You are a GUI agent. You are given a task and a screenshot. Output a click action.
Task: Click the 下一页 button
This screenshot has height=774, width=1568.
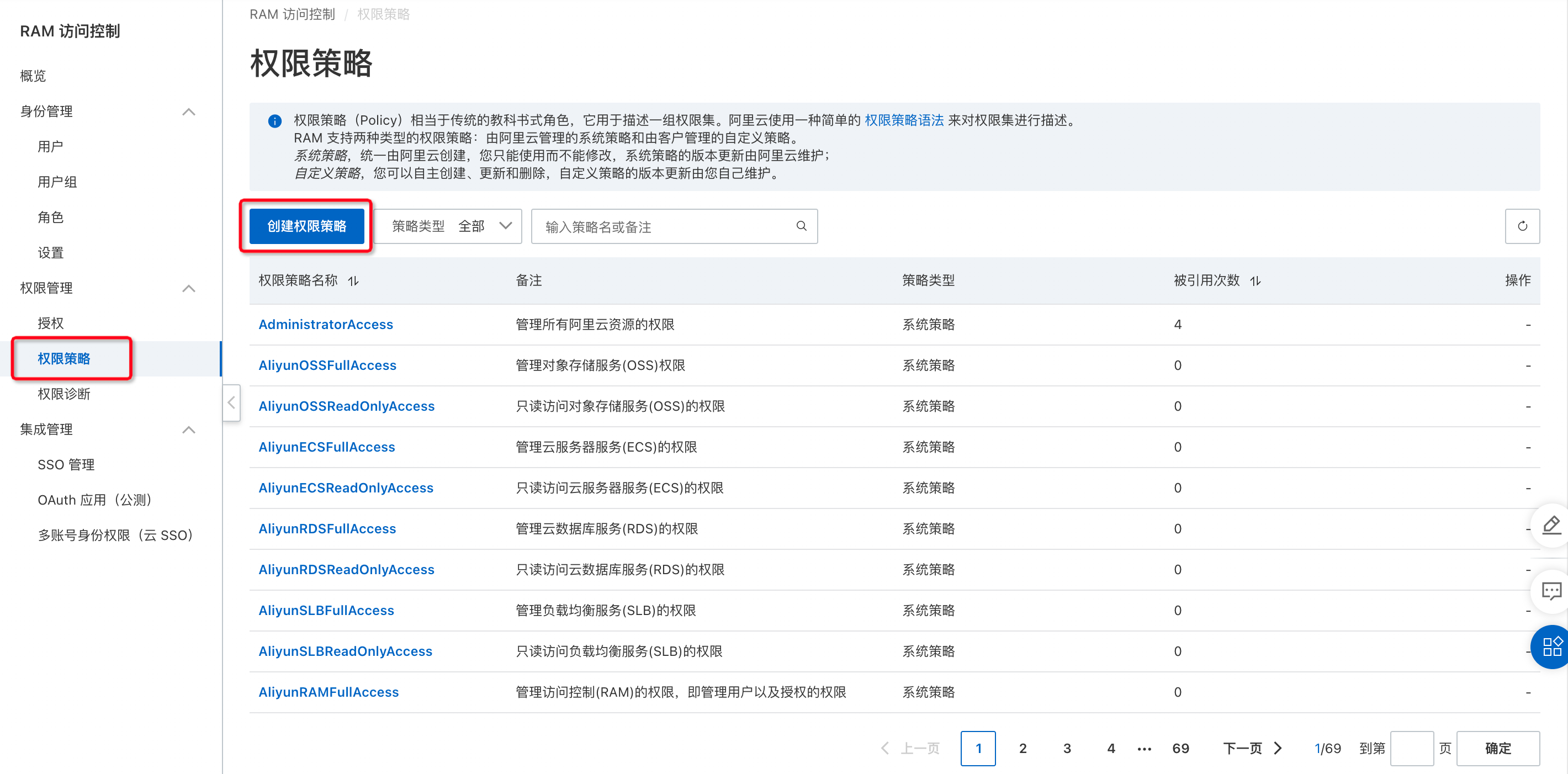[x=1253, y=748]
